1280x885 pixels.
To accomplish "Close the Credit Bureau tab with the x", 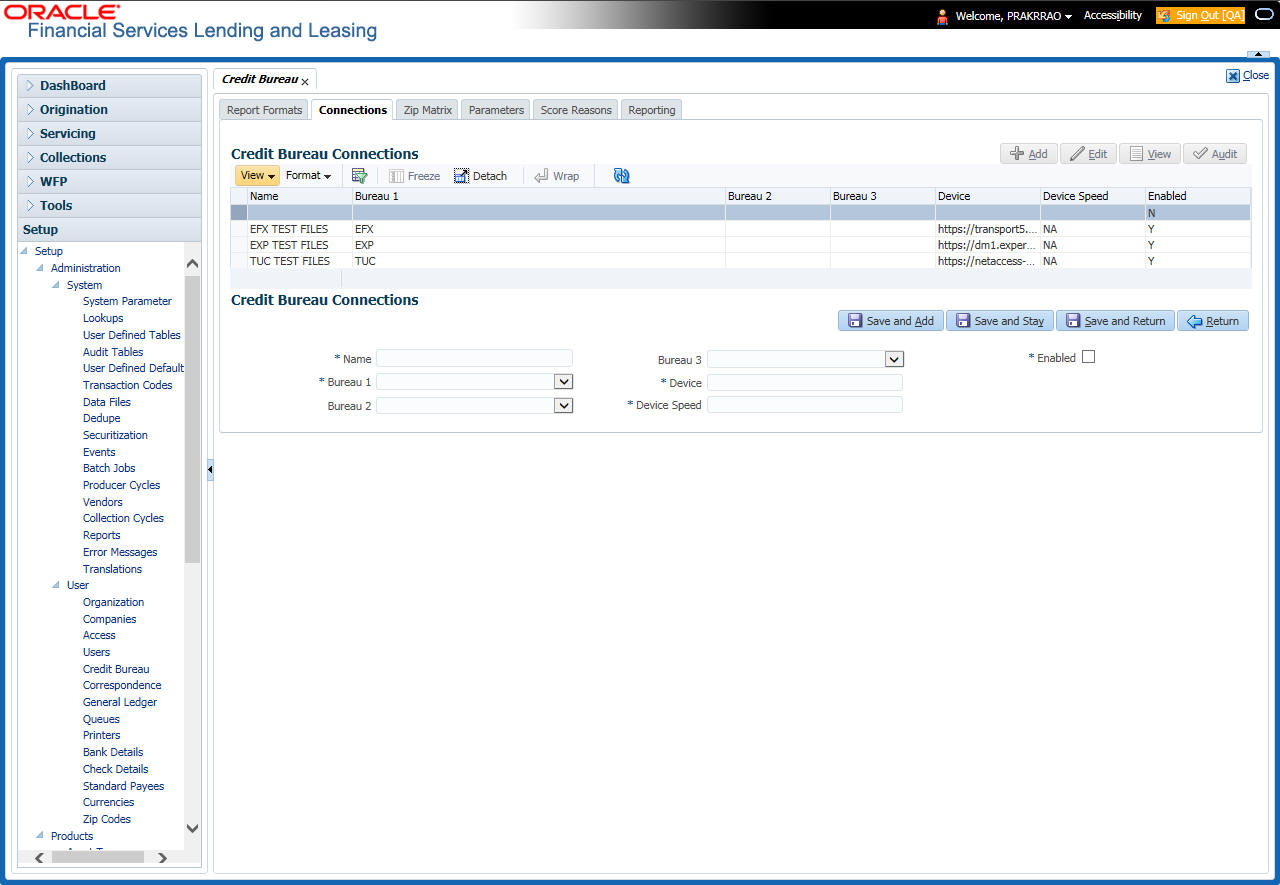I will click(x=305, y=81).
